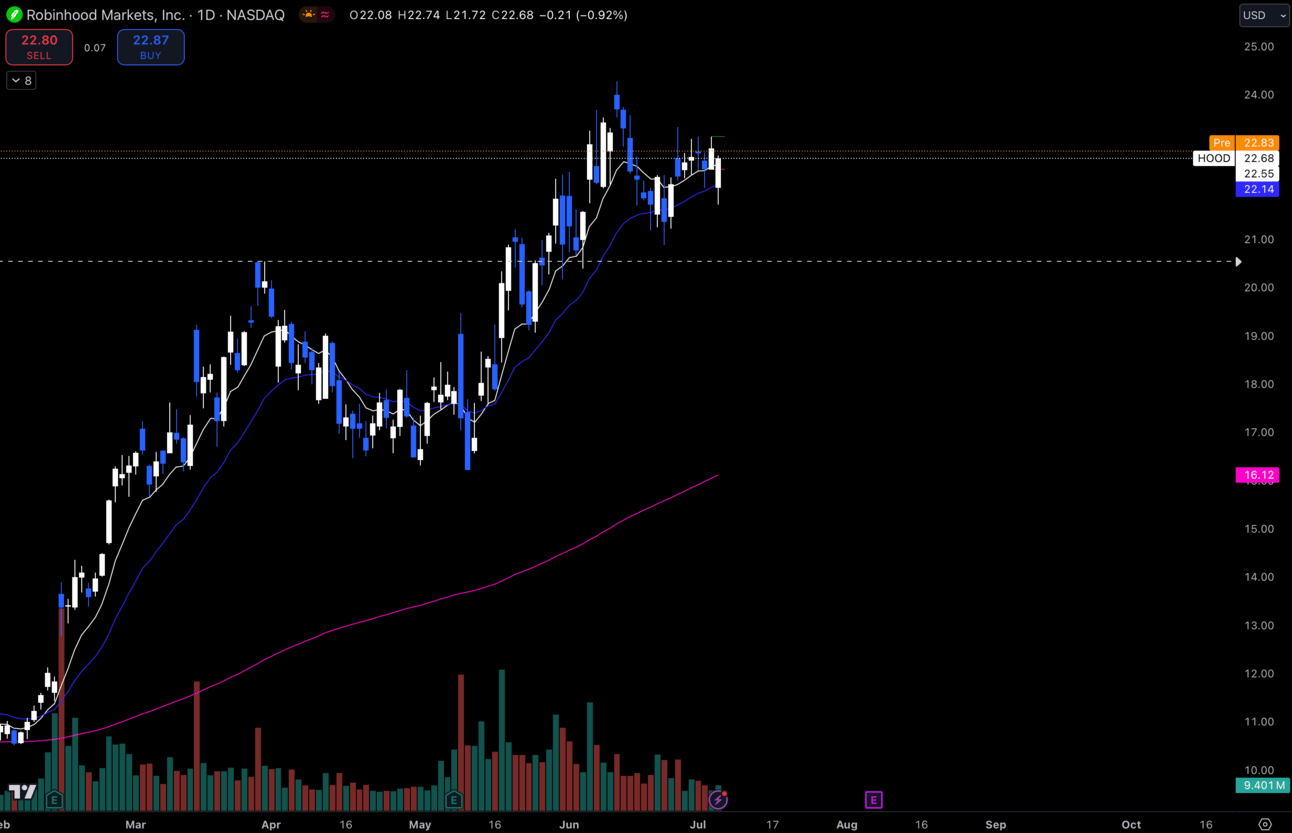Click the 13.00 price scale label
This screenshot has width=1292, height=833.
pos(1259,626)
